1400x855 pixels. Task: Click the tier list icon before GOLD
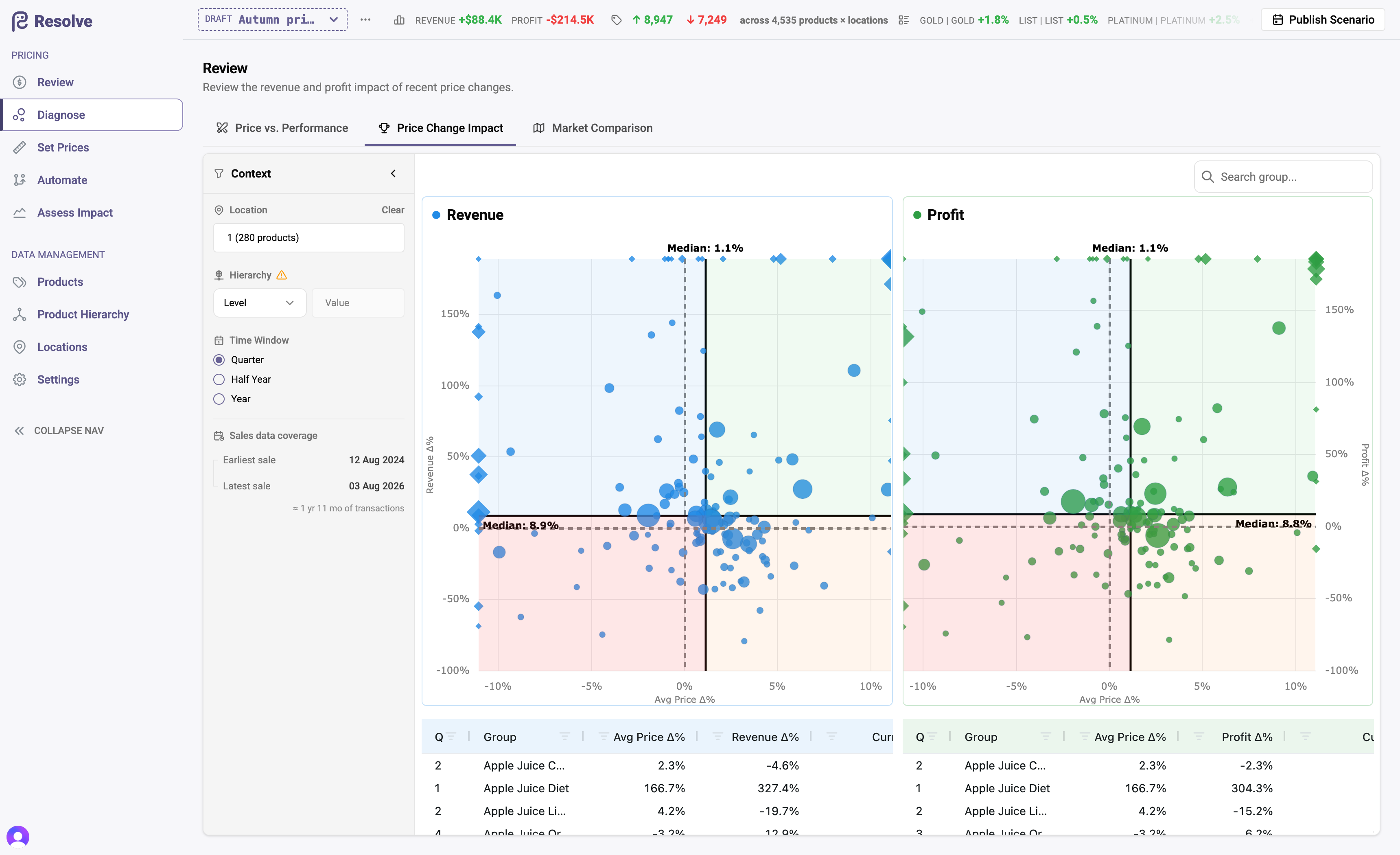click(903, 20)
